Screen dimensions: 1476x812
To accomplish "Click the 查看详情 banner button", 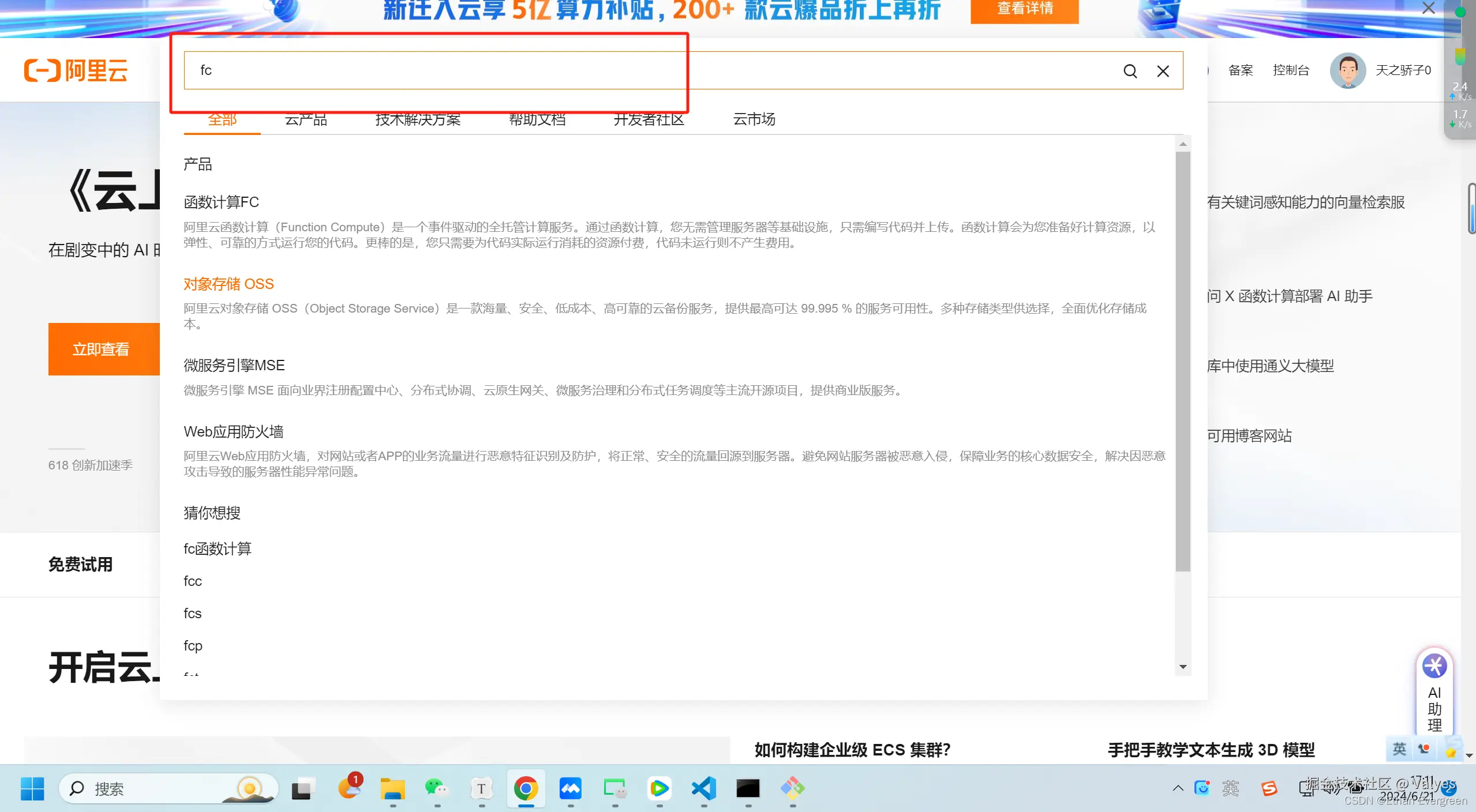I will 1024,9.
